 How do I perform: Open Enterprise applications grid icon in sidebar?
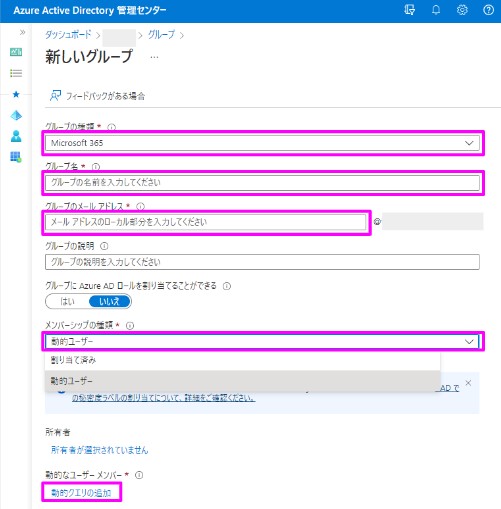16,157
